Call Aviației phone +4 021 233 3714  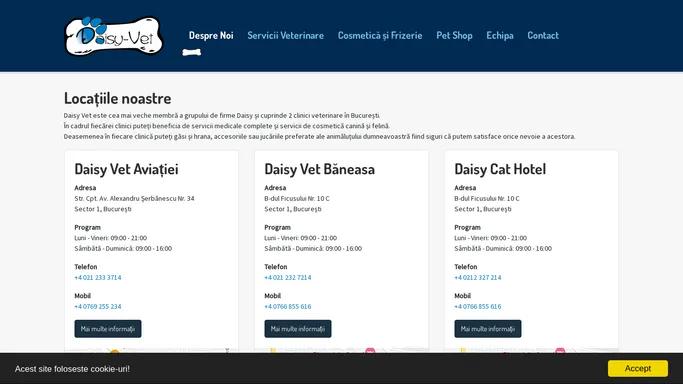tap(98, 277)
